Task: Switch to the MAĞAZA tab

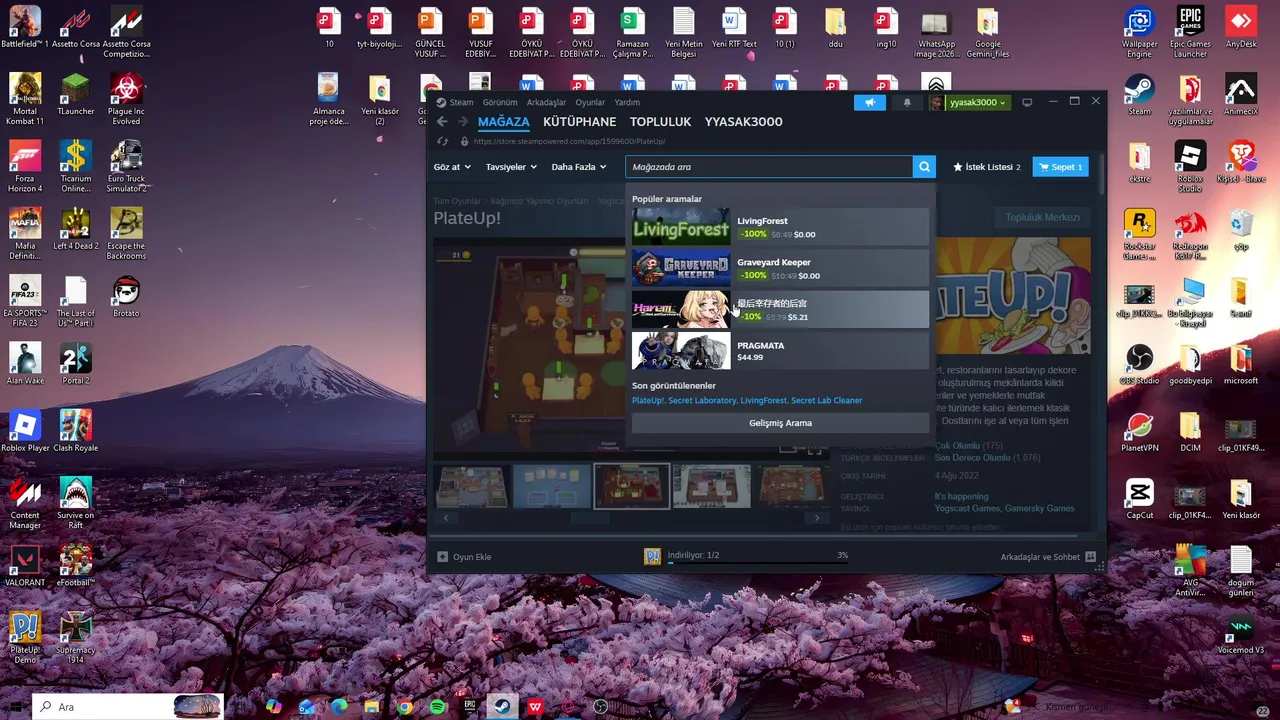Action: click(504, 122)
